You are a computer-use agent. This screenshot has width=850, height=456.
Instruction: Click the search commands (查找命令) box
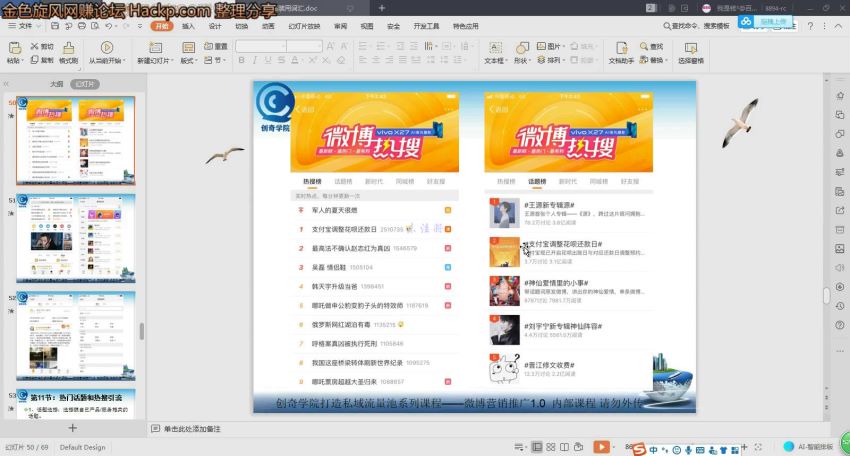click(697, 25)
